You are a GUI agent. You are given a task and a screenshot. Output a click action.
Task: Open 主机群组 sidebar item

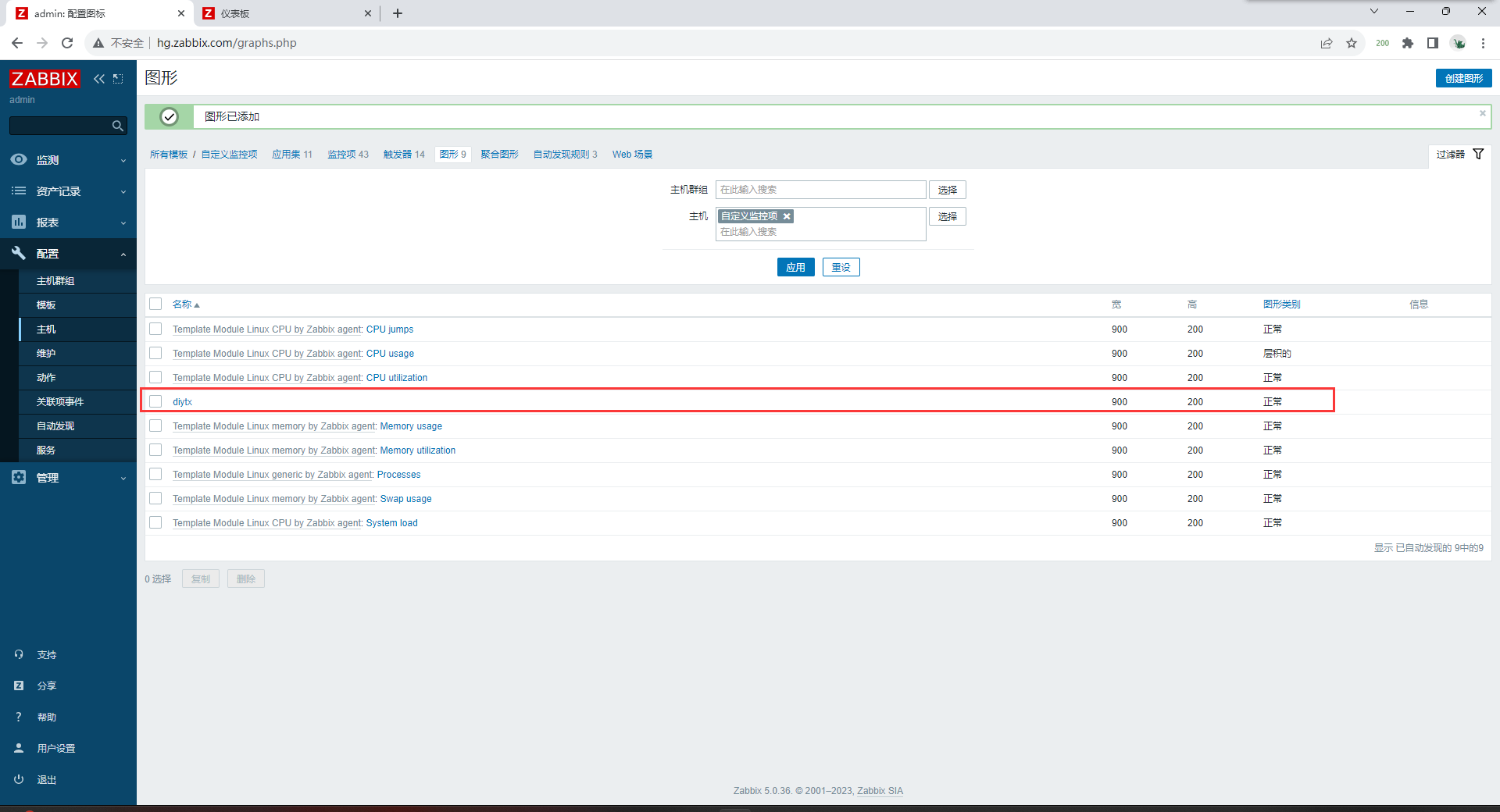[x=55, y=281]
